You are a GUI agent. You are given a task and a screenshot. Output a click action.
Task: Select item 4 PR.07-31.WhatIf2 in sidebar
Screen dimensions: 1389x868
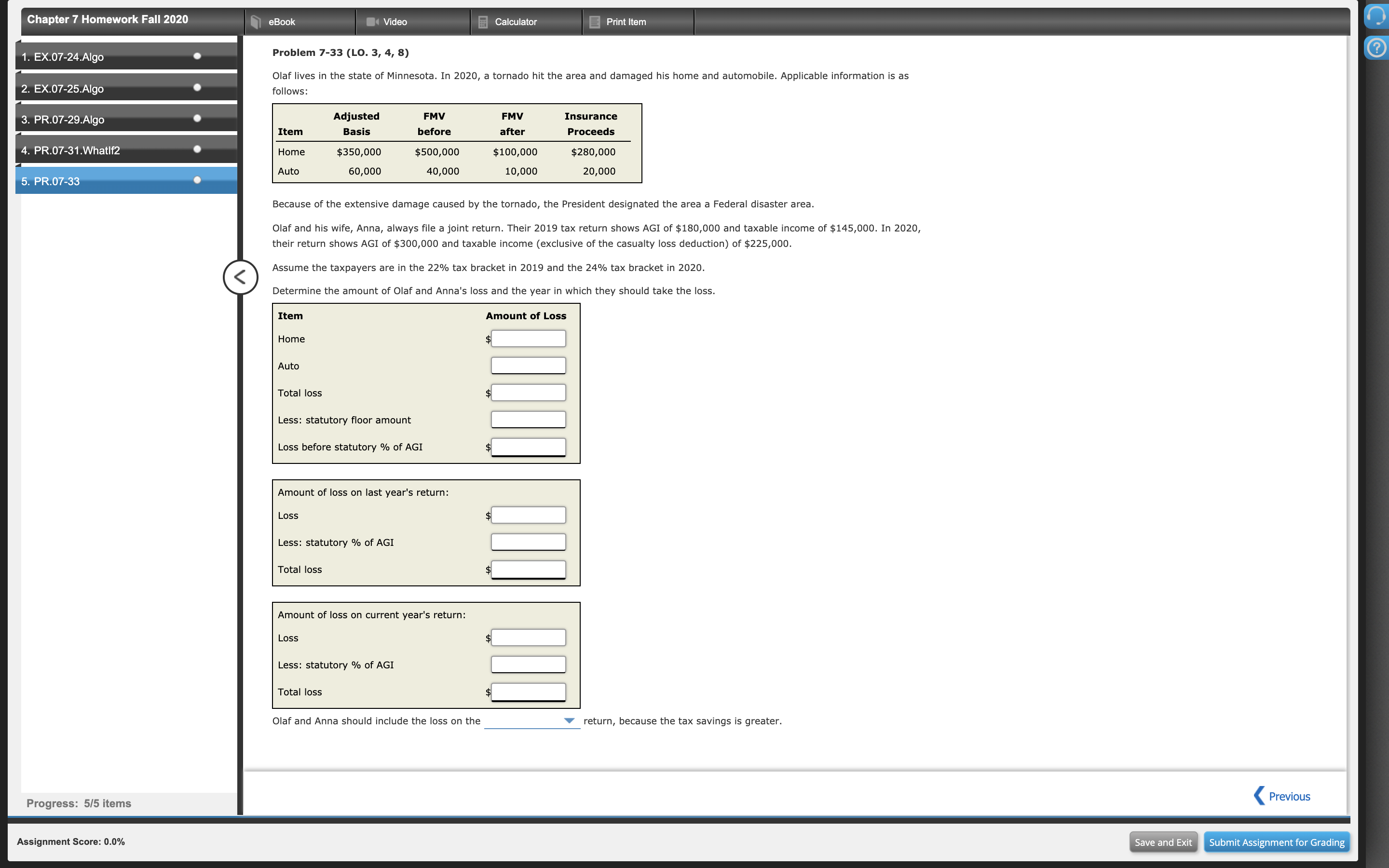click(70, 150)
